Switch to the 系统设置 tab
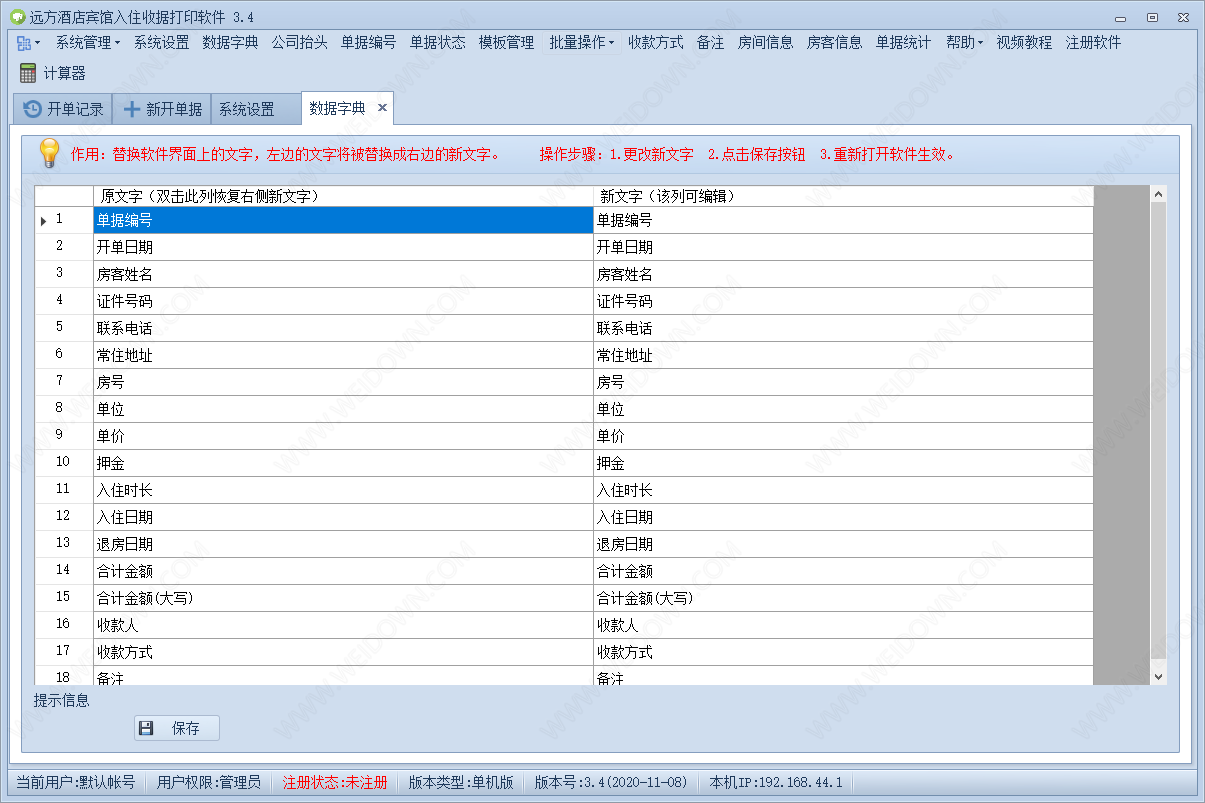This screenshot has width=1205, height=803. coord(256,109)
